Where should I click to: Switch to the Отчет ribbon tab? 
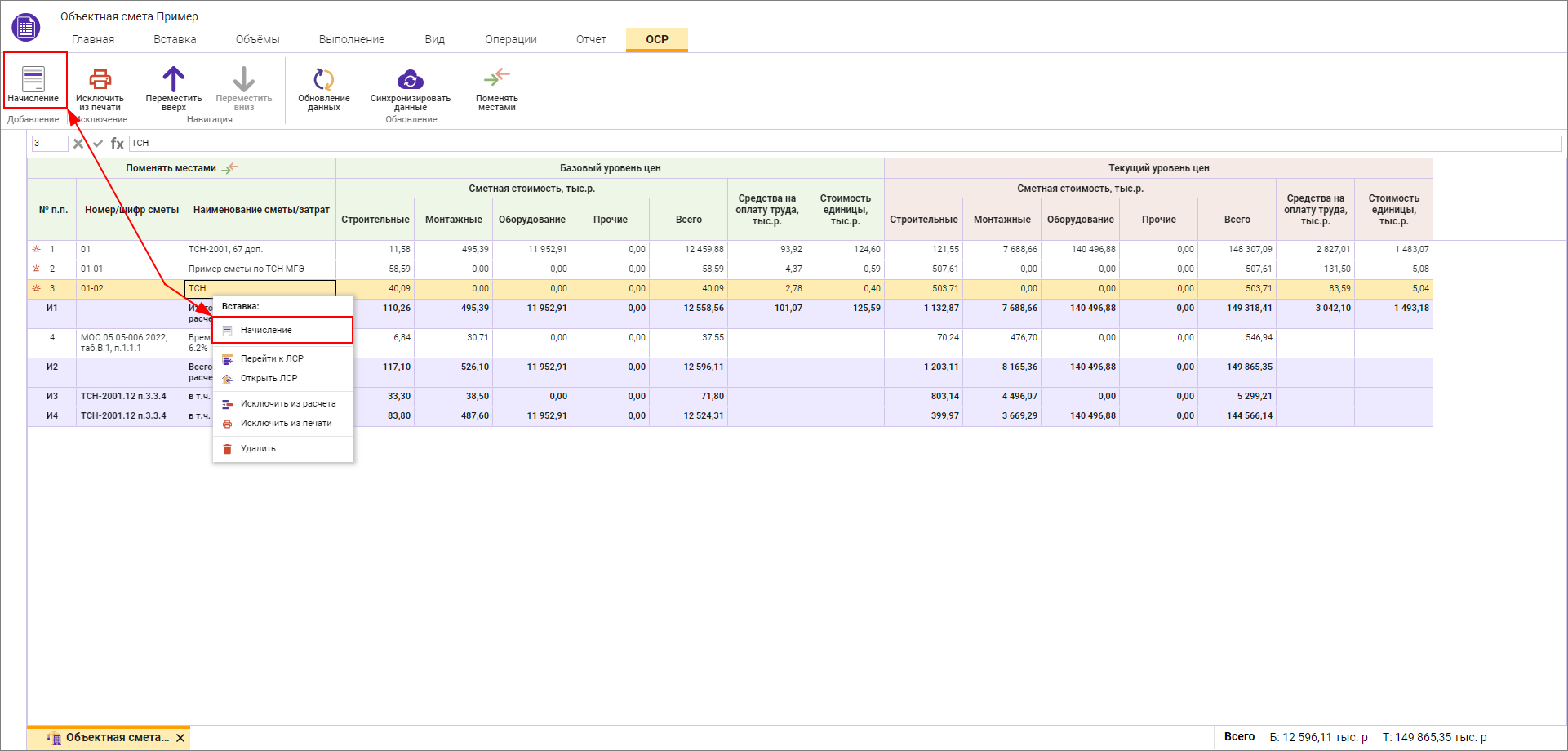[591, 39]
